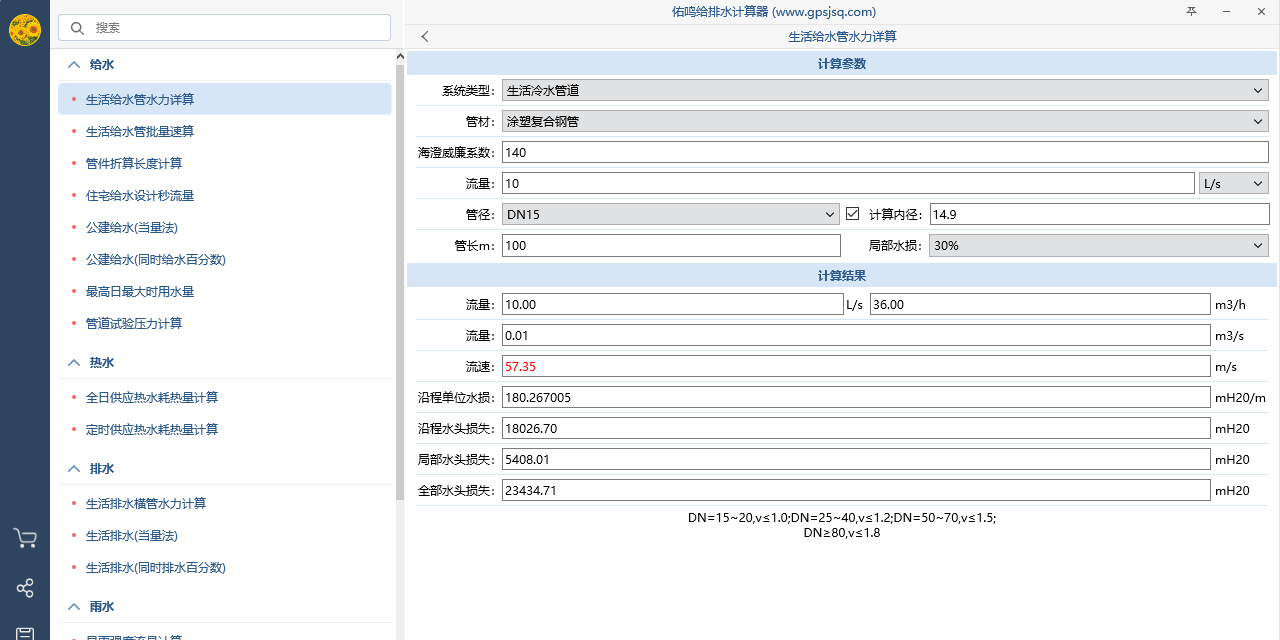
Task: Click the save icon at sidebar bottom
Action: tap(25, 632)
